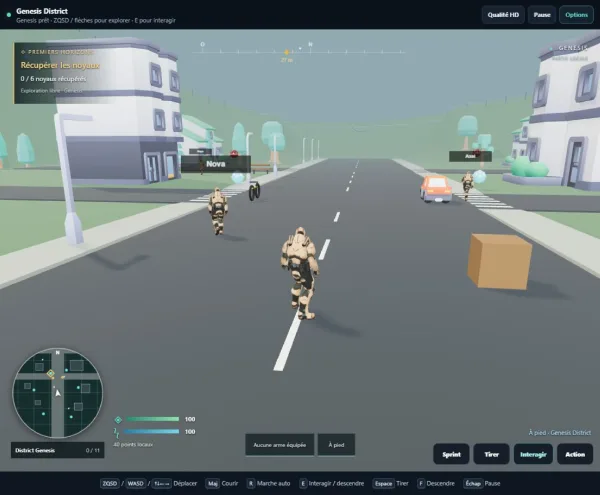Screen dimensions: 600x495
Task: Click the ZQSD key hint
Action: [110, 484]
